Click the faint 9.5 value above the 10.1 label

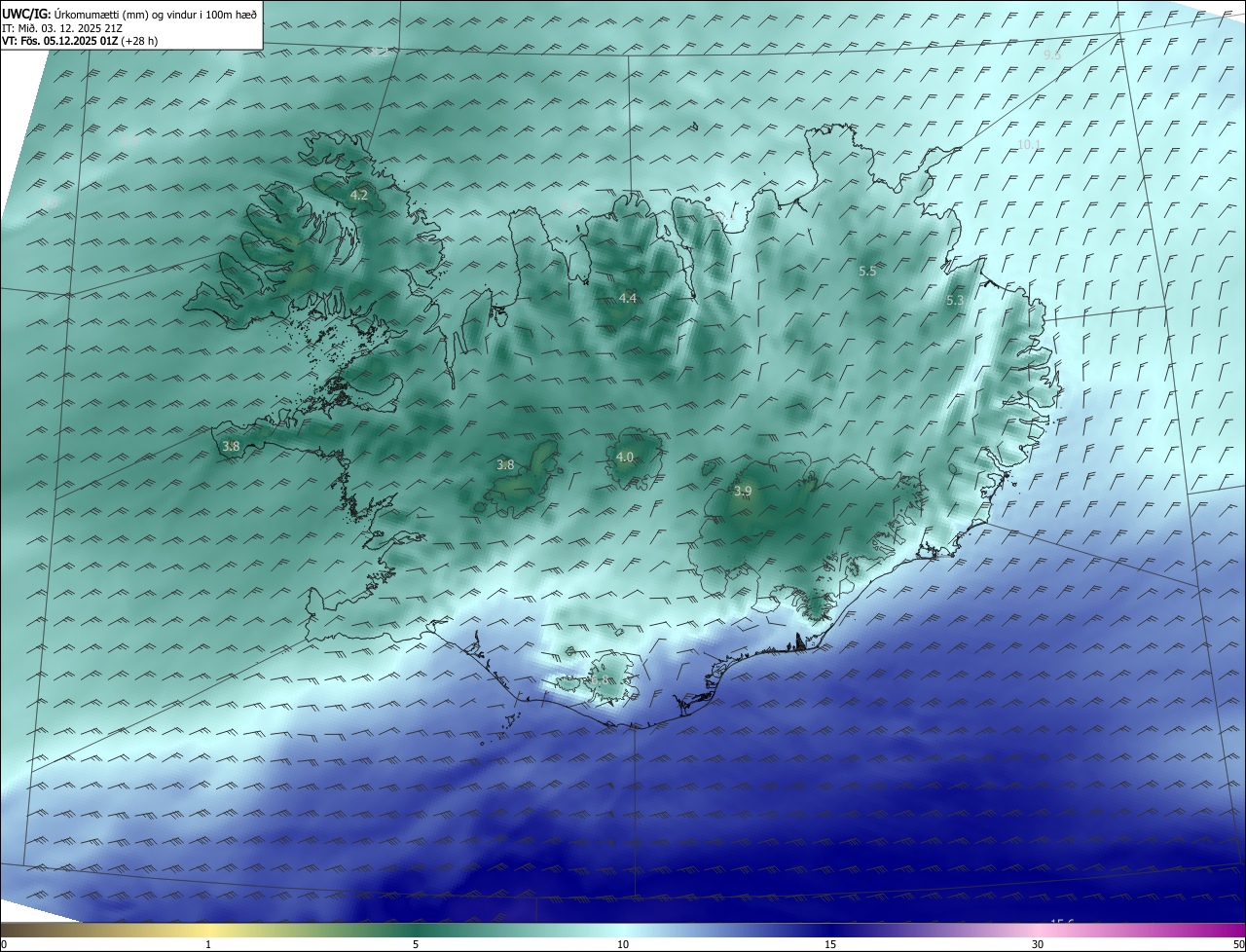coord(1052,55)
